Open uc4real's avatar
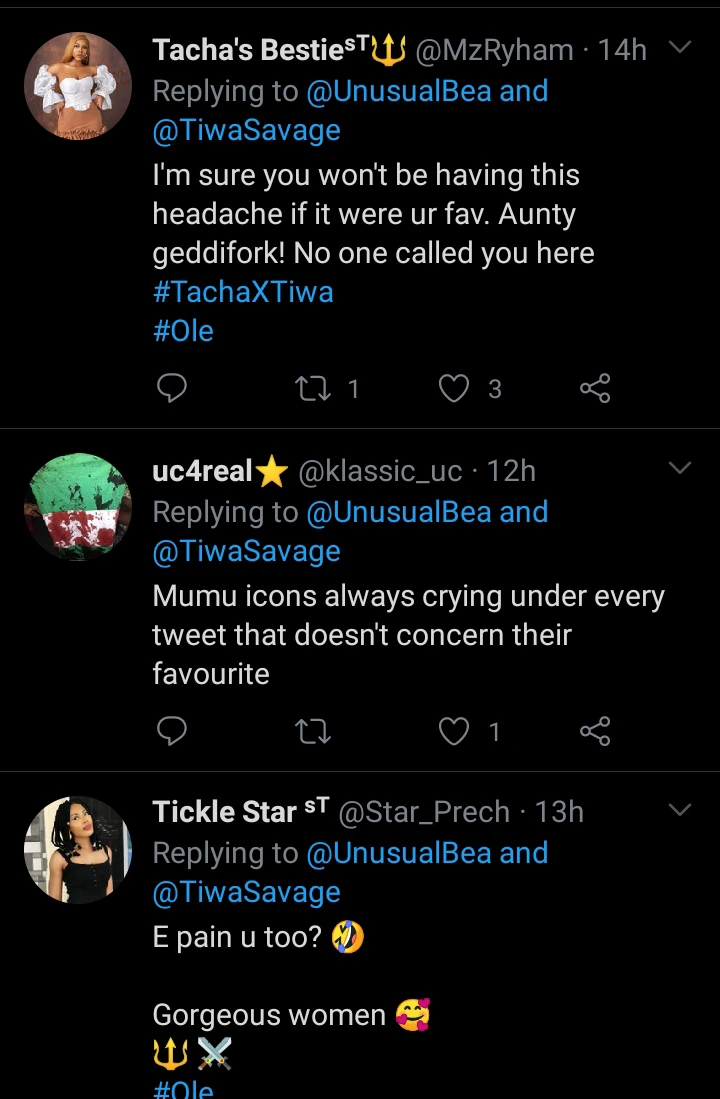Viewport: 720px width, 1099px height. (x=78, y=507)
